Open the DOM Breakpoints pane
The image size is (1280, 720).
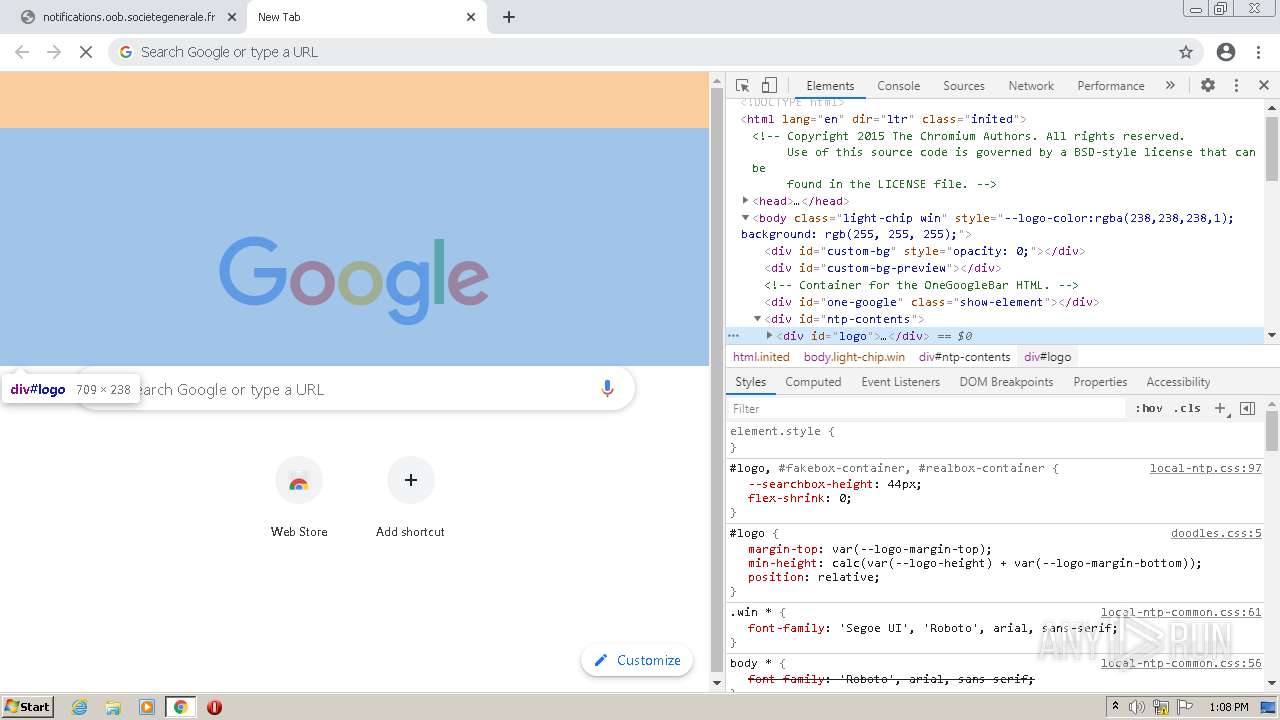click(x=1006, y=382)
